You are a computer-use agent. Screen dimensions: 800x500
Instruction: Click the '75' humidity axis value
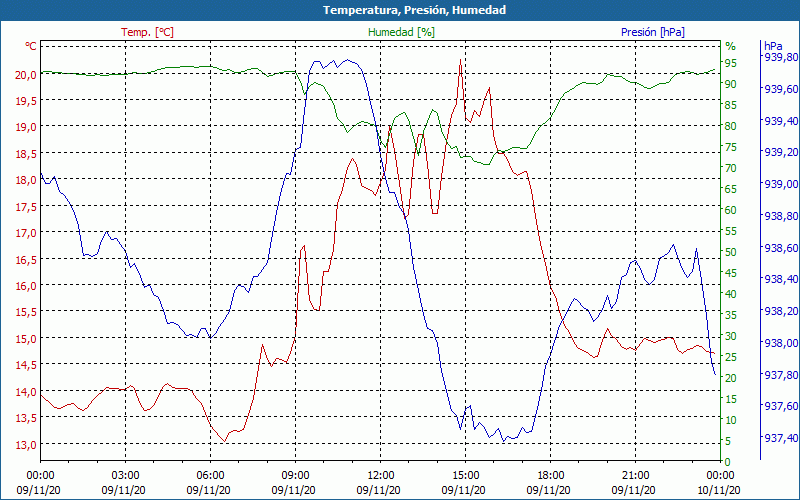pyautogui.click(x=731, y=147)
